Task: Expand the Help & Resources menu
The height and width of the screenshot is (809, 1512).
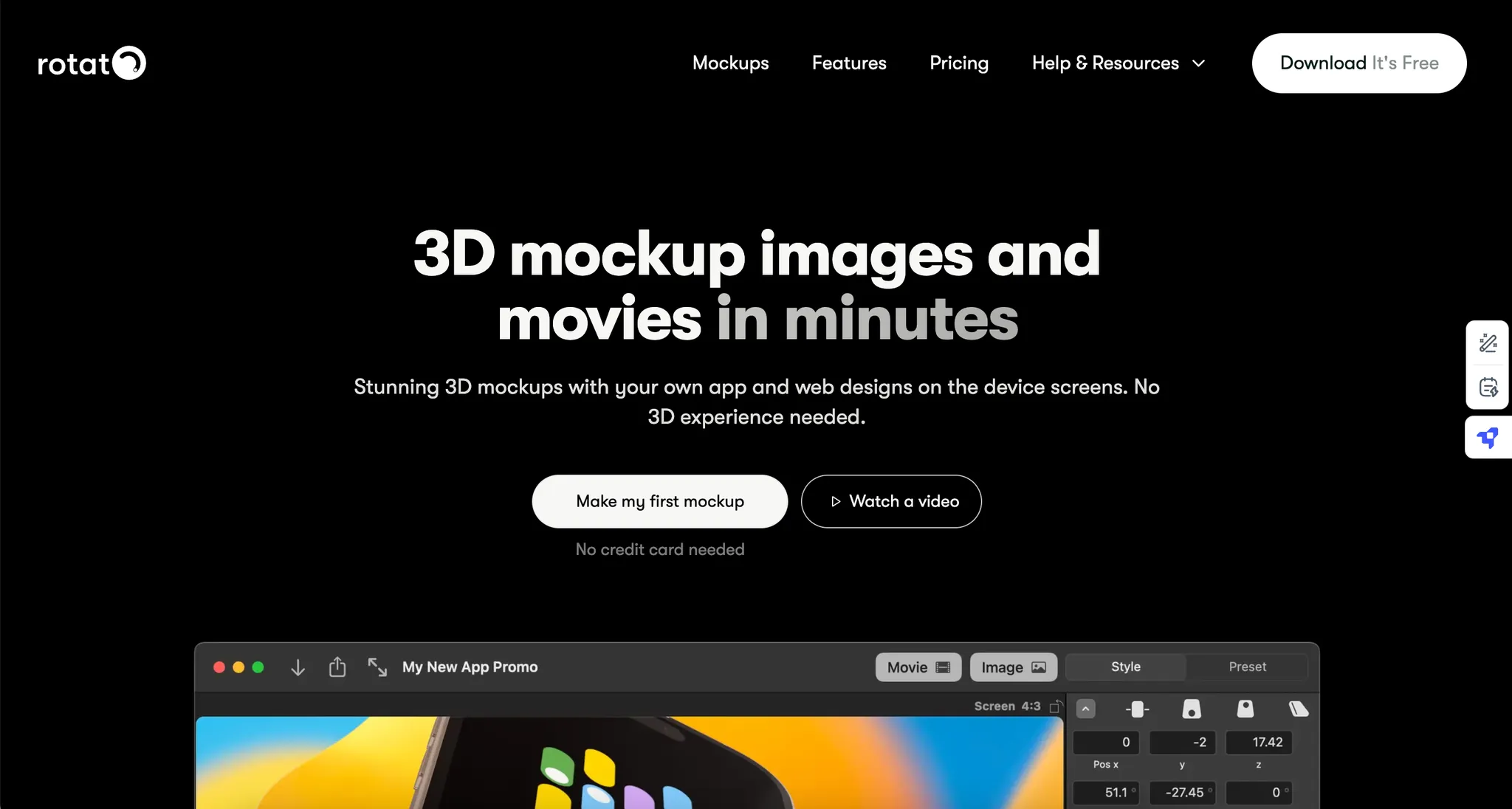Action: pyautogui.click(x=1118, y=63)
